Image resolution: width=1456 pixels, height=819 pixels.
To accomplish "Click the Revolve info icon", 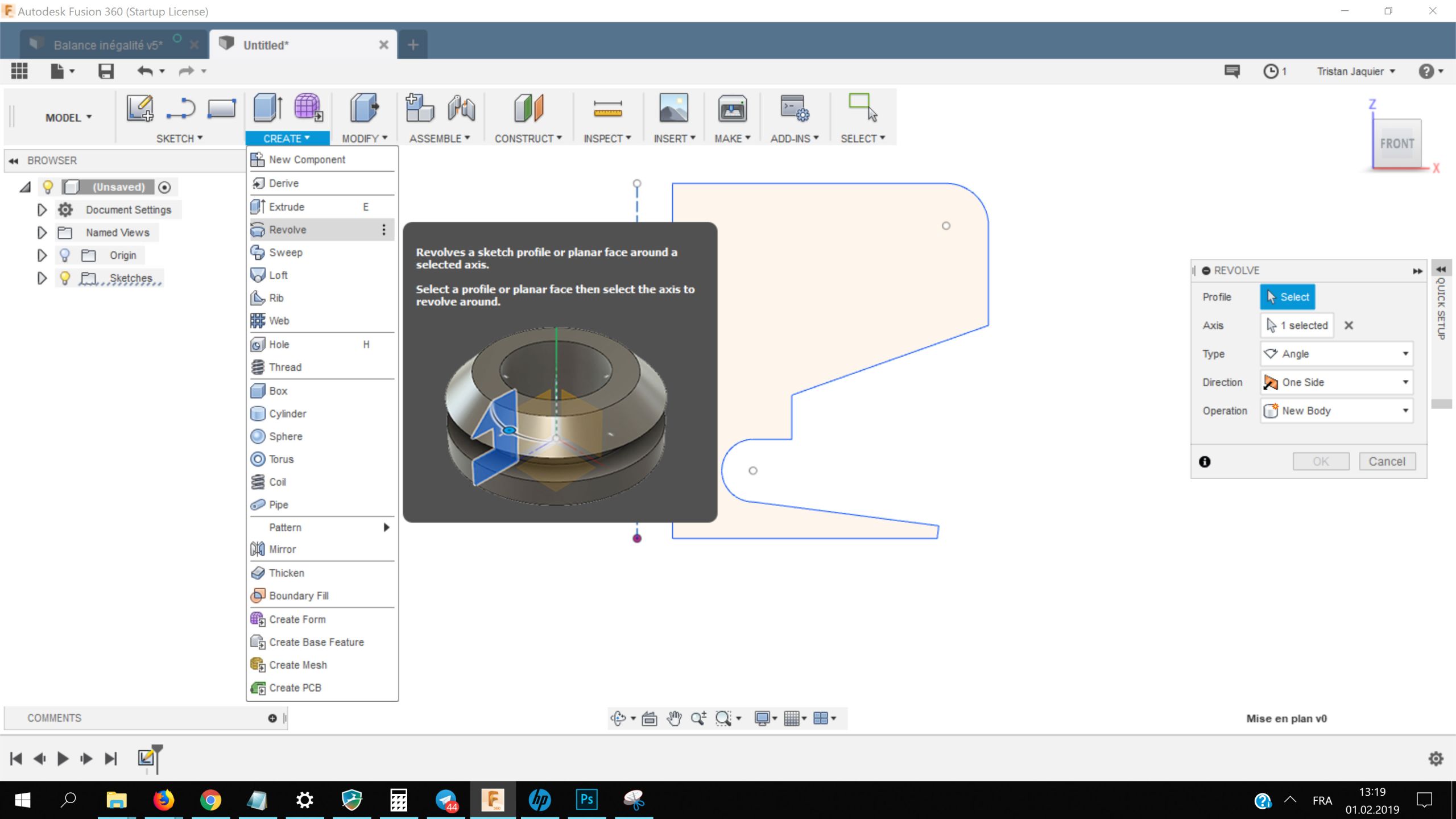I will point(1205,461).
